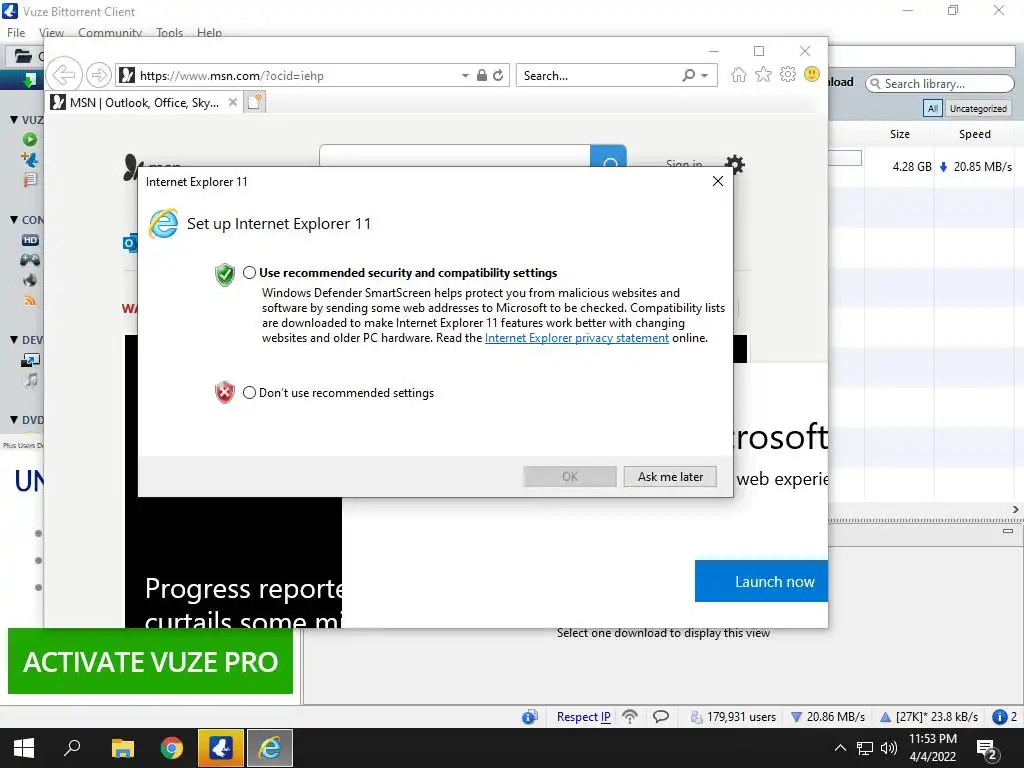
Task: Click the Windows Start button
Action: coord(24,748)
